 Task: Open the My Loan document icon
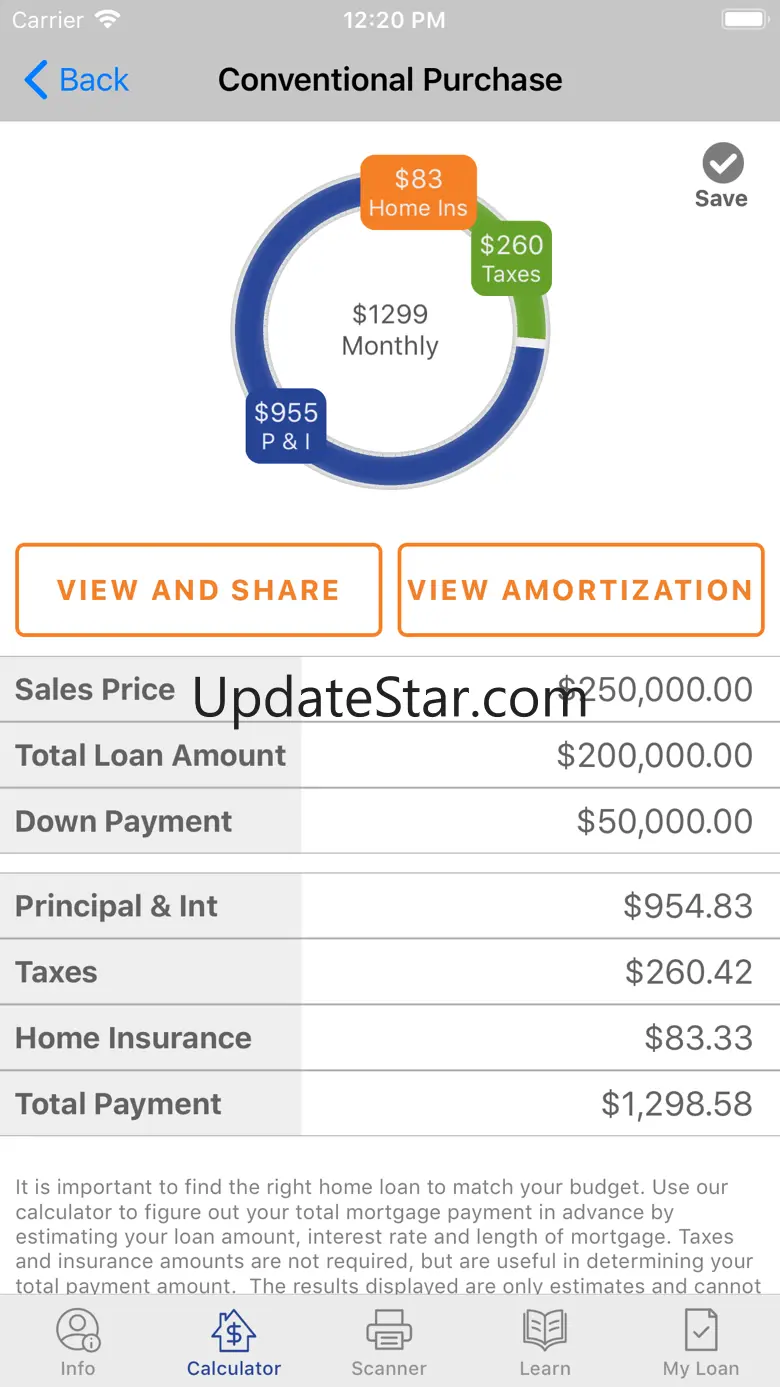point(701,1331)
